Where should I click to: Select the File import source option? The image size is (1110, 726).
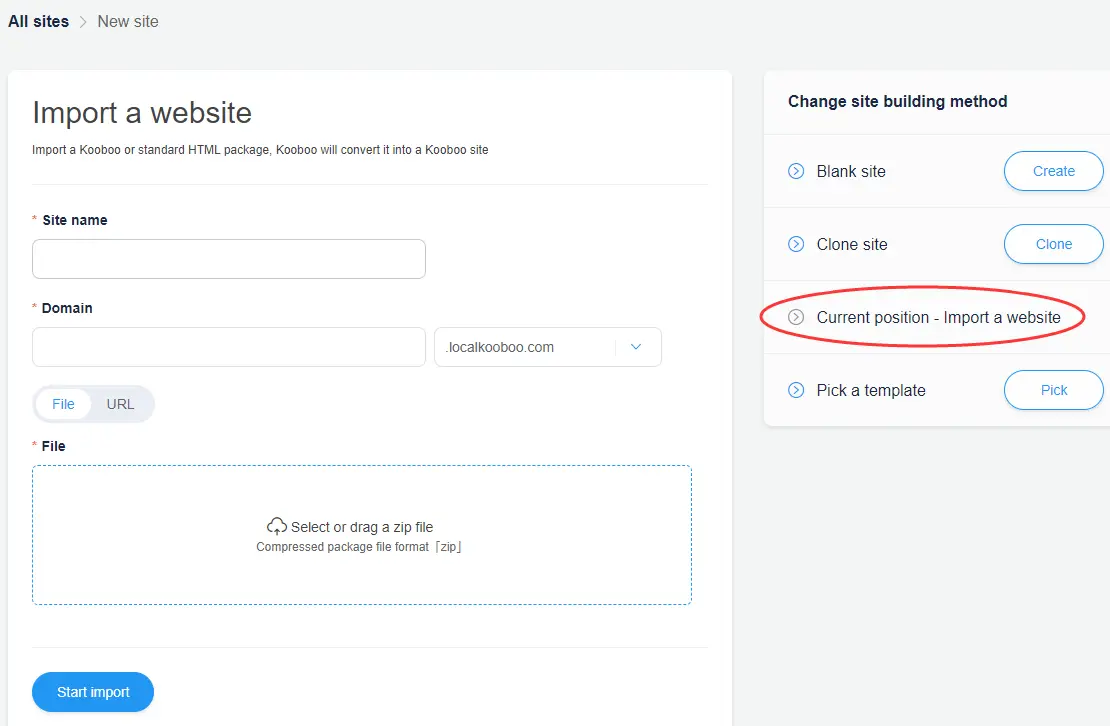63,404
